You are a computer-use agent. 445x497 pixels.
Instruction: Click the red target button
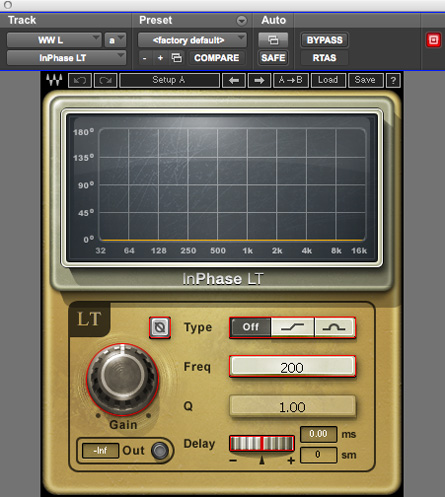click(x=433, y=40)
